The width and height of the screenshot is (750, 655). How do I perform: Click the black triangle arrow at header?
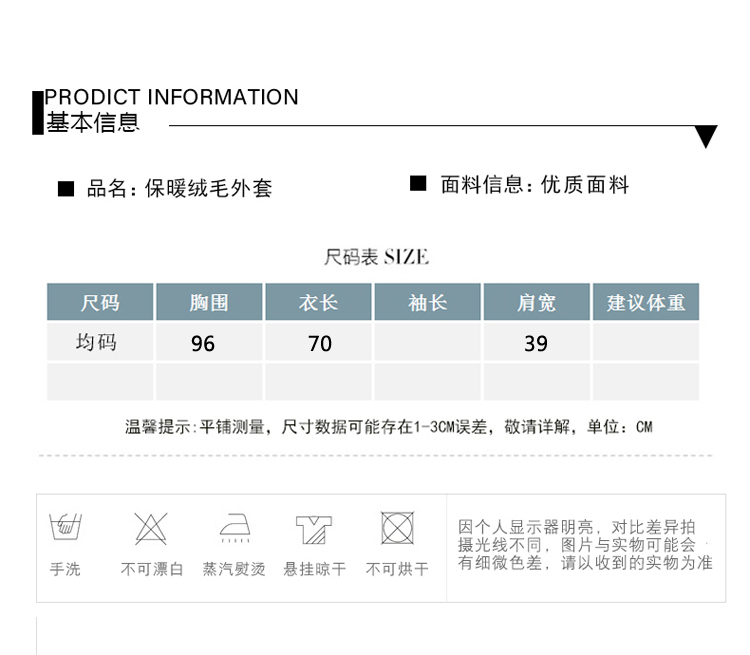706,137
